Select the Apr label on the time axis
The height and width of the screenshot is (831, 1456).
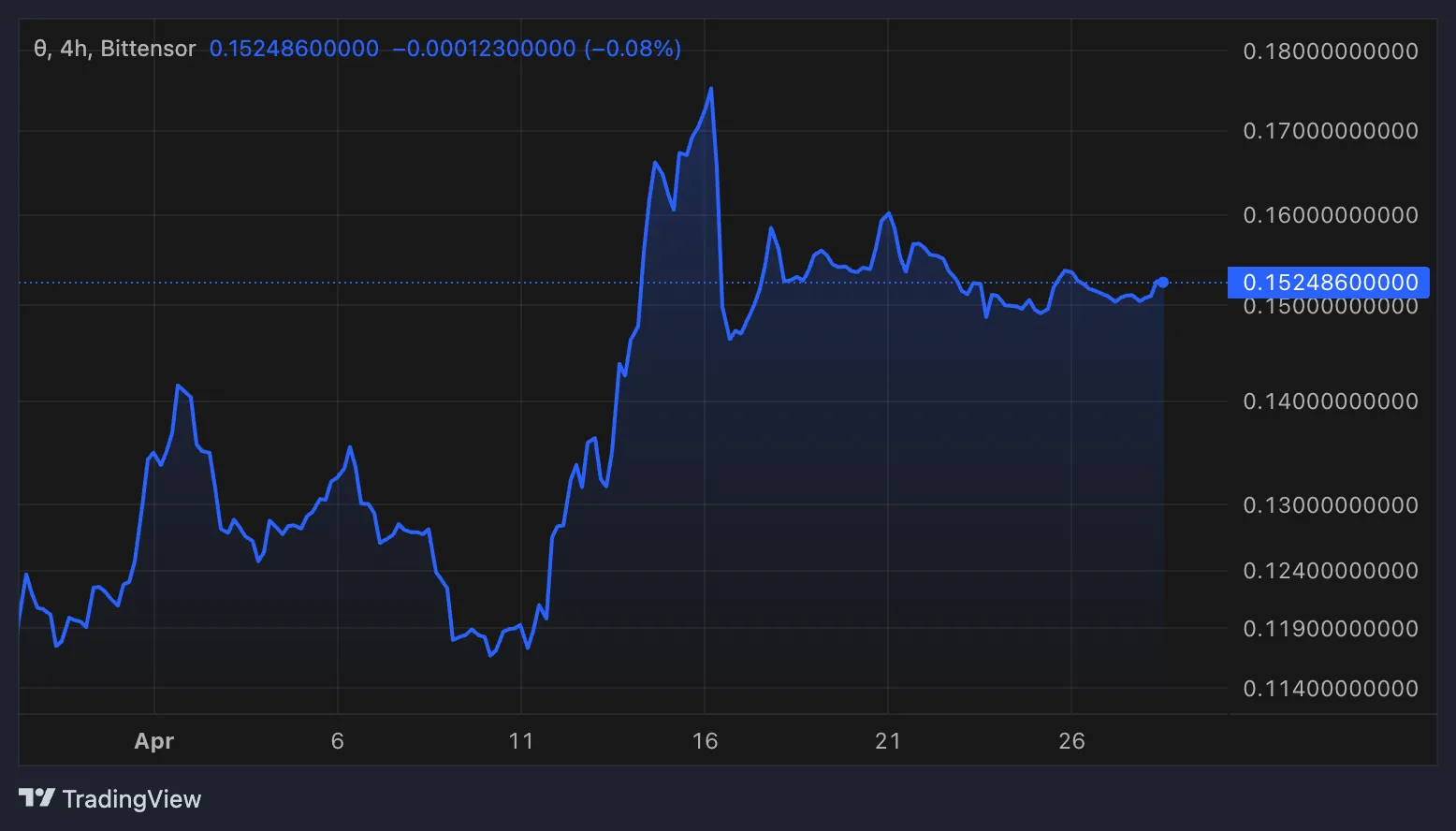(x=153, y=740)
